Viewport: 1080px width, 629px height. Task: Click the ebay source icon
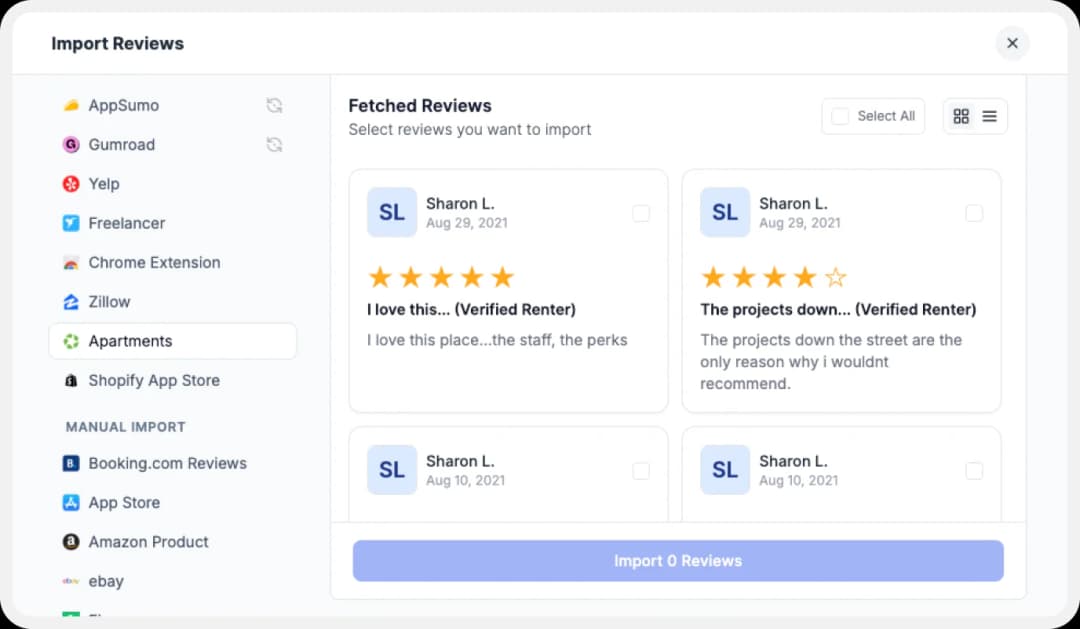[68, 581]
